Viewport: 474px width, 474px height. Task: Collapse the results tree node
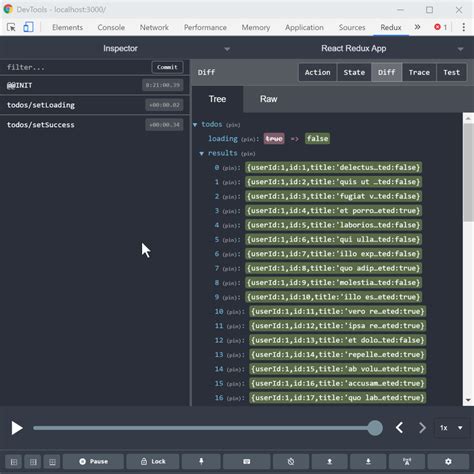coord(201,153)
